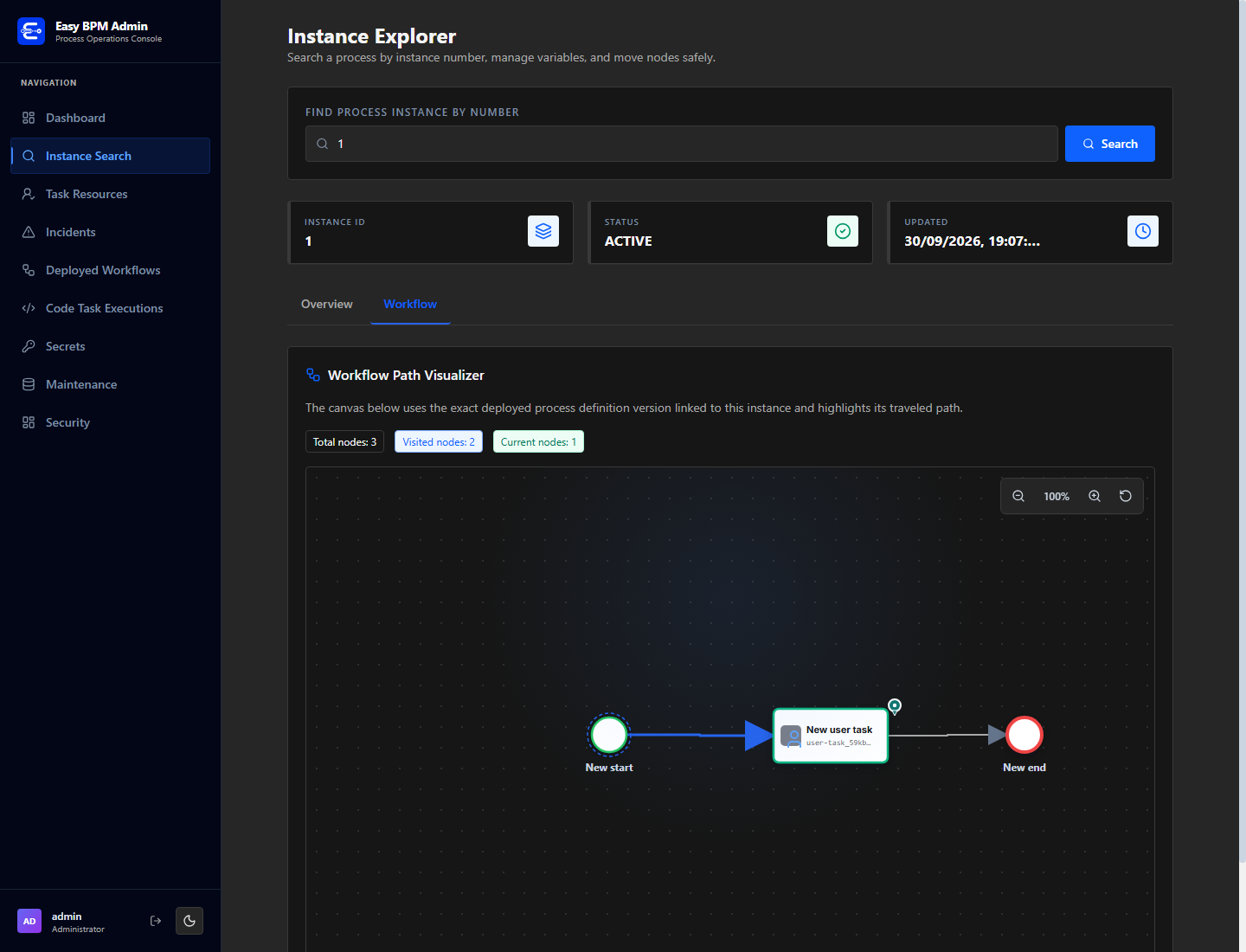The image size is (1246, 952).
Task: Click the current-node marker pin above user task
Action: (x=895, y=706)
